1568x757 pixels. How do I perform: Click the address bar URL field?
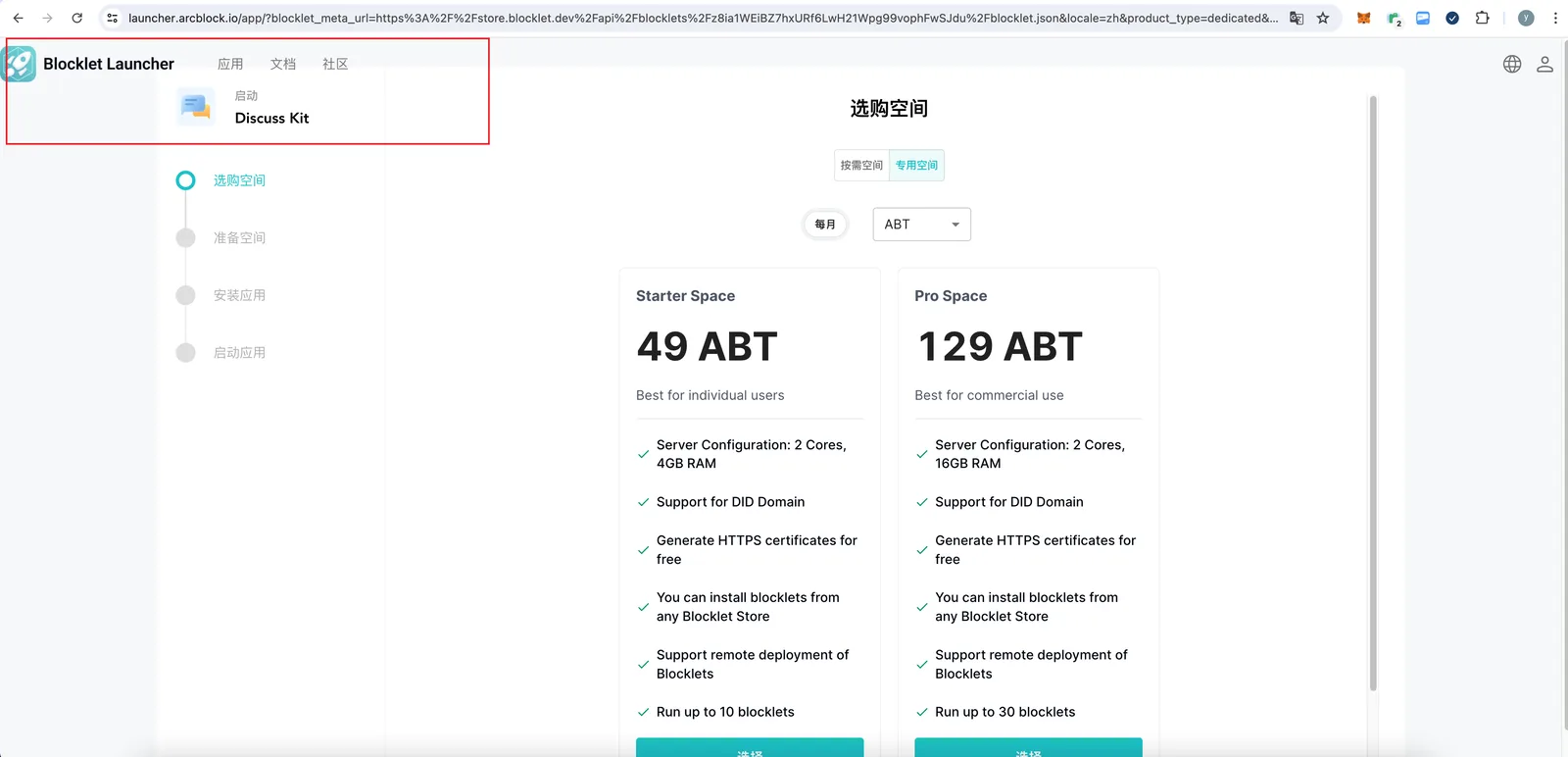[x=703, y=18]
